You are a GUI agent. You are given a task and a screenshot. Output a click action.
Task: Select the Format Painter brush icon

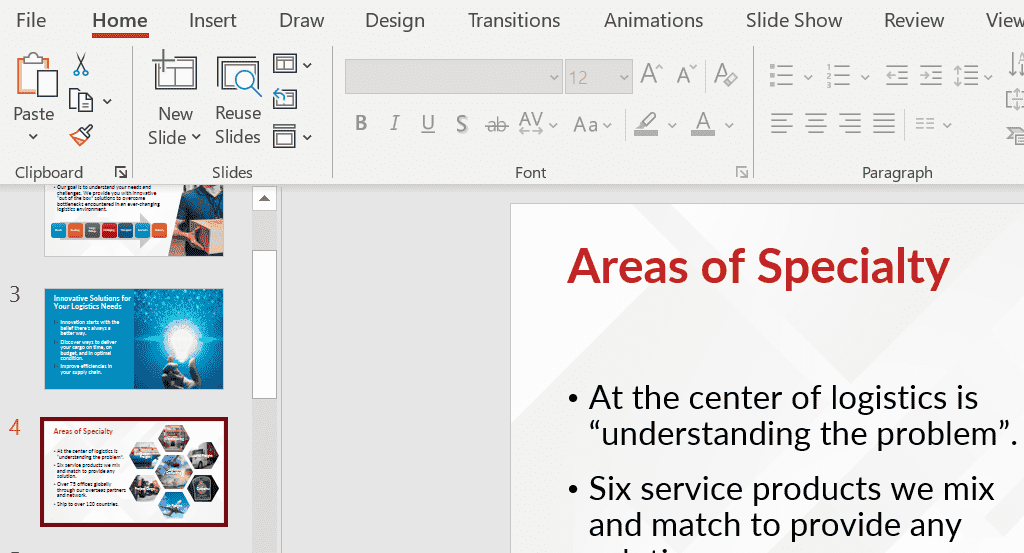81,135
